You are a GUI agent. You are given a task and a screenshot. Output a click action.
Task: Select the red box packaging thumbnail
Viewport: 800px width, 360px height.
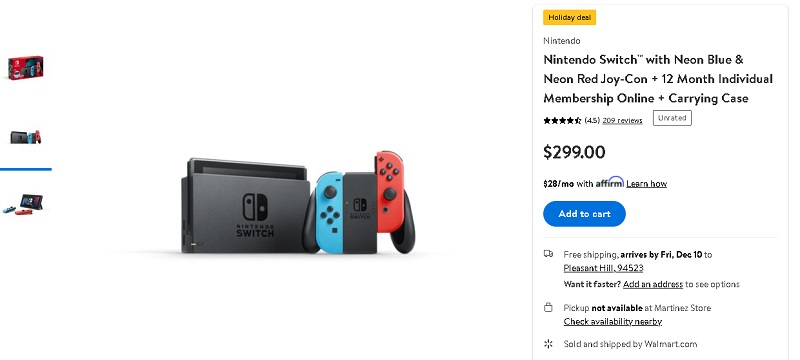pos(26,68)
